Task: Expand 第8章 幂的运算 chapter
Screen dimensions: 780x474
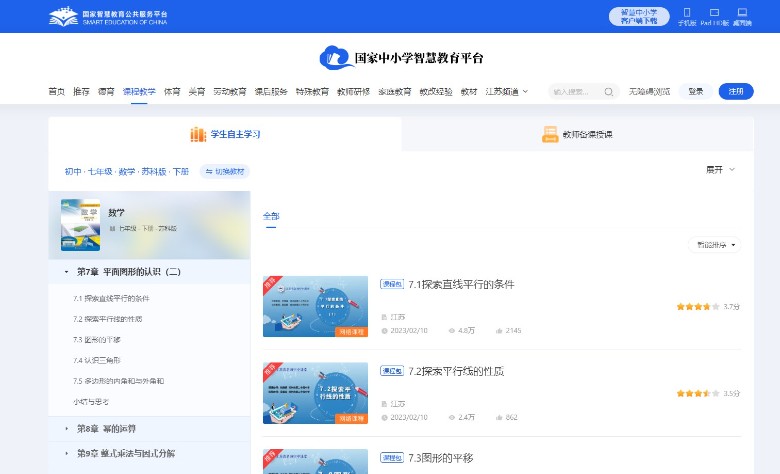Action: coord(65,428)
